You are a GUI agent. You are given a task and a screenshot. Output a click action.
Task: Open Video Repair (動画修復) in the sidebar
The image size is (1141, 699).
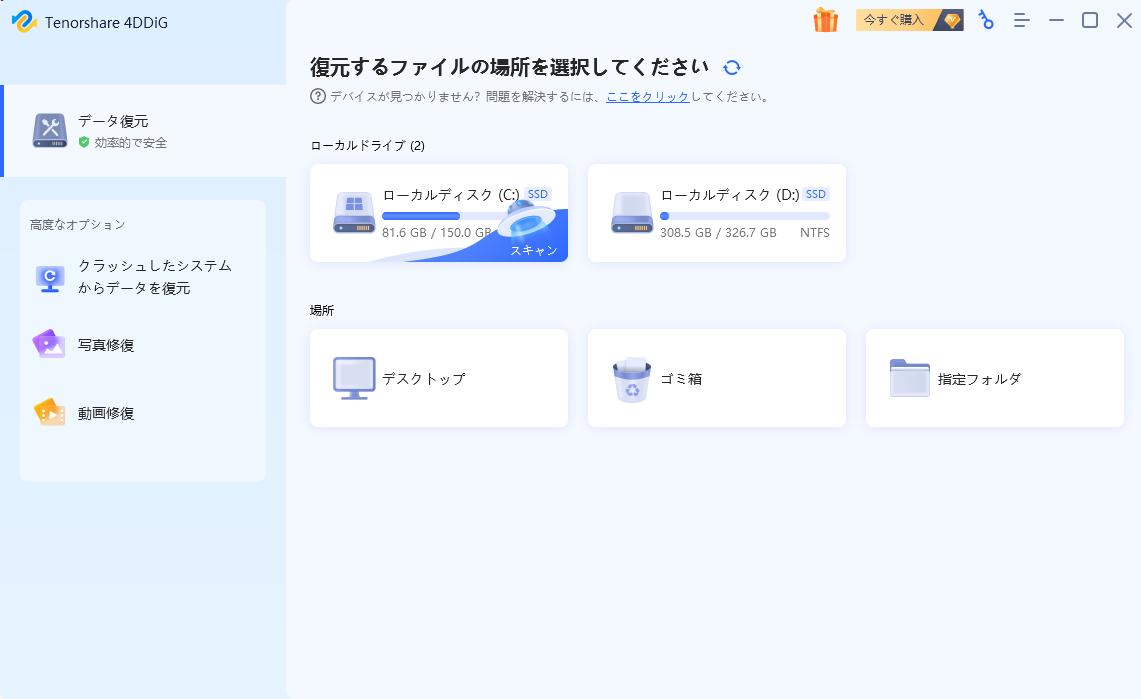point(104,412)
